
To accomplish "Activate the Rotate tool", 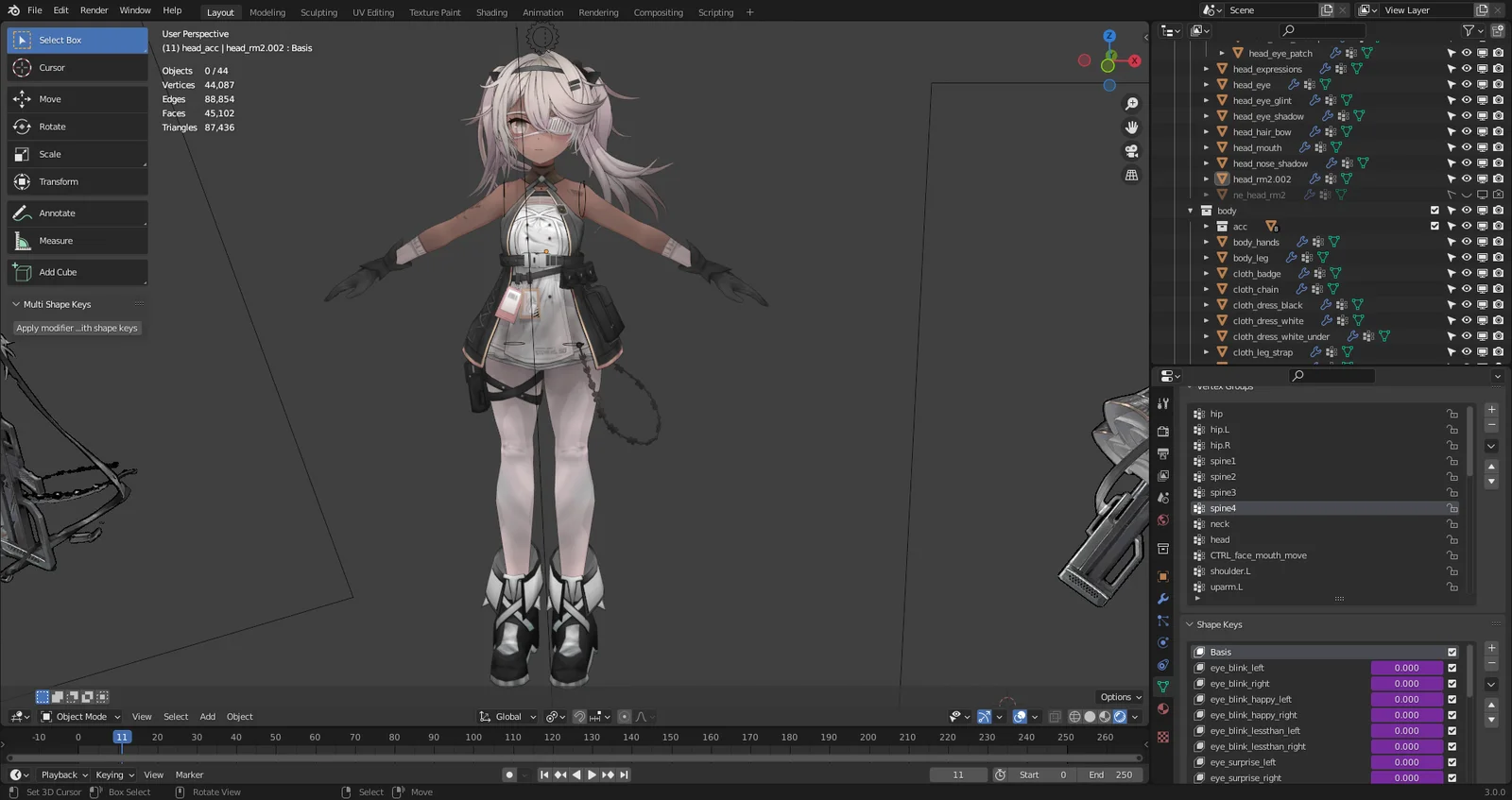I will 77,127.
